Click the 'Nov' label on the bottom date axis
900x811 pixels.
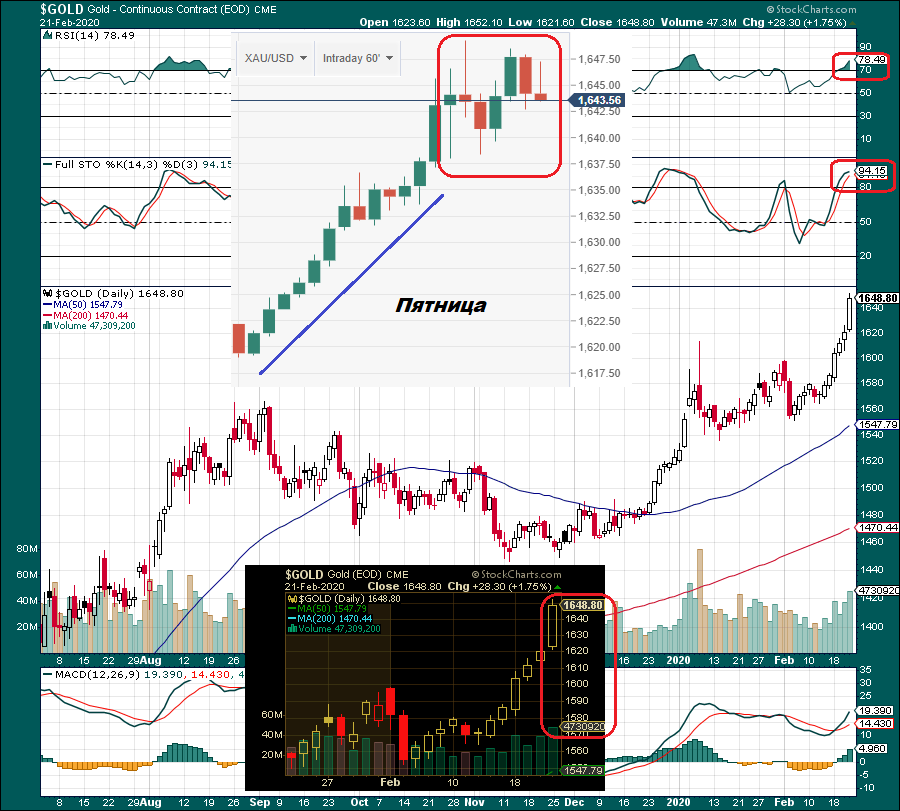point(474,802)
